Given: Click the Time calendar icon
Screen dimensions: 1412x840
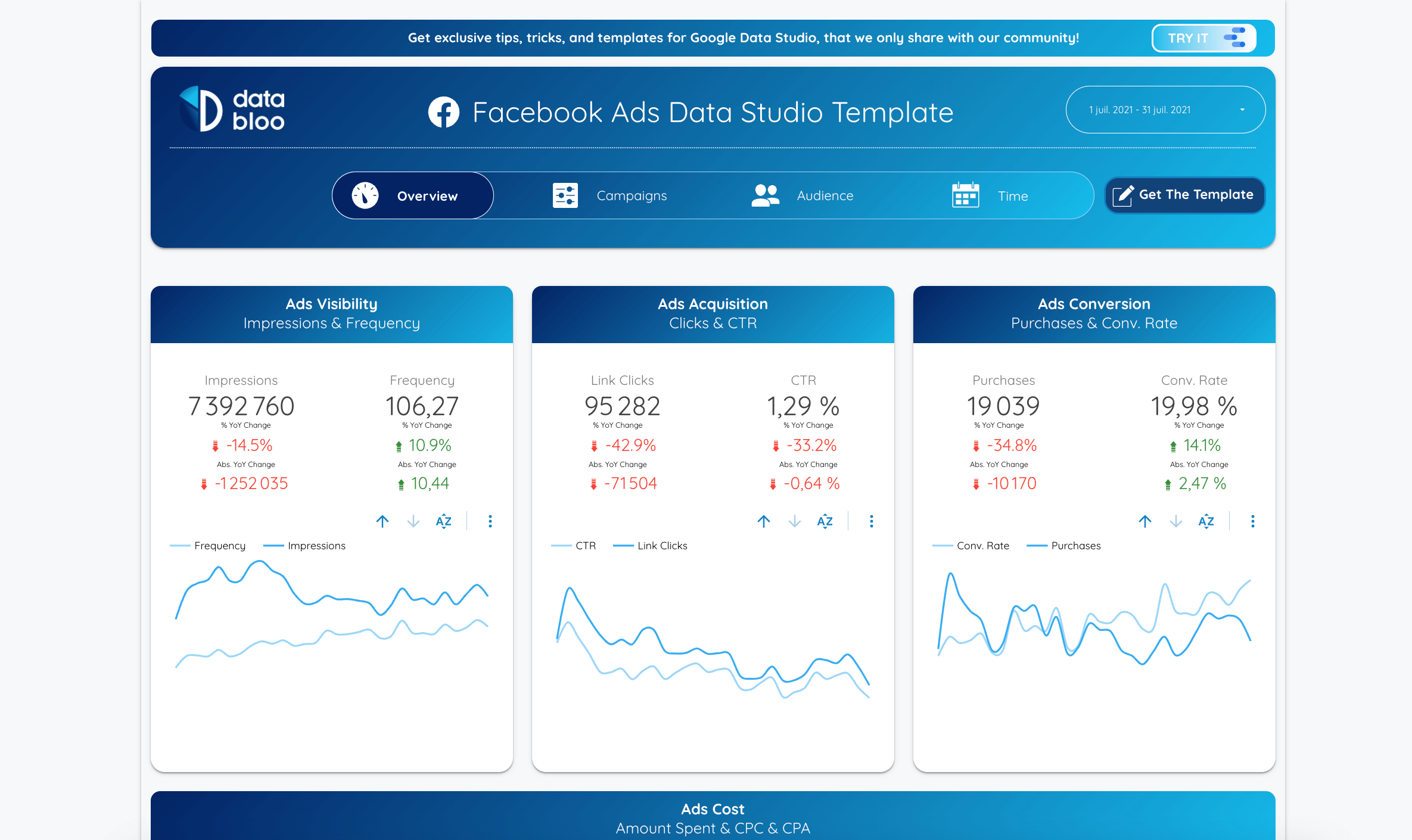Looking at the screenshot, I should [x=966, y=195].
